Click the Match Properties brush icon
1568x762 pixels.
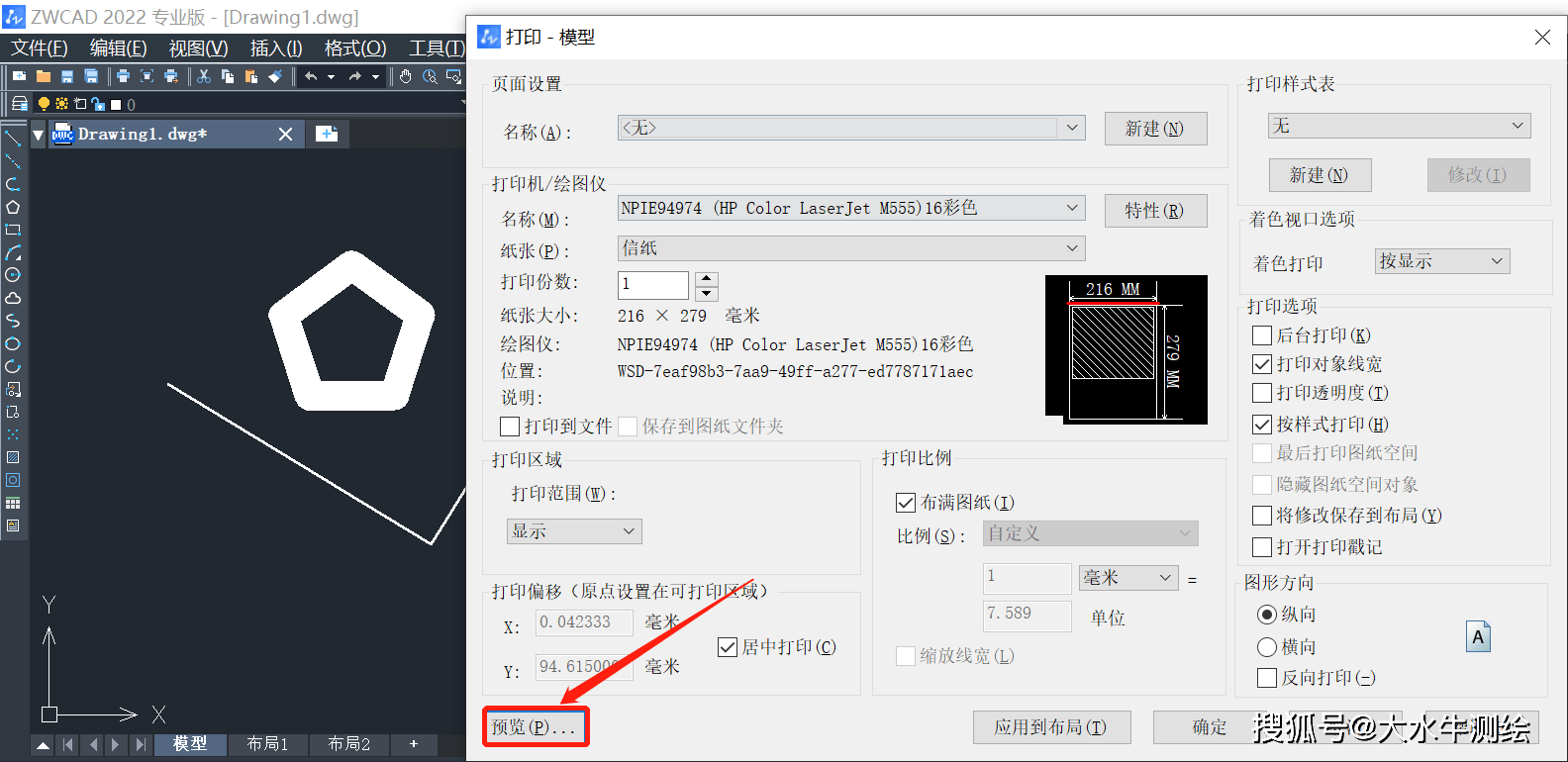(x=275, y=76)
